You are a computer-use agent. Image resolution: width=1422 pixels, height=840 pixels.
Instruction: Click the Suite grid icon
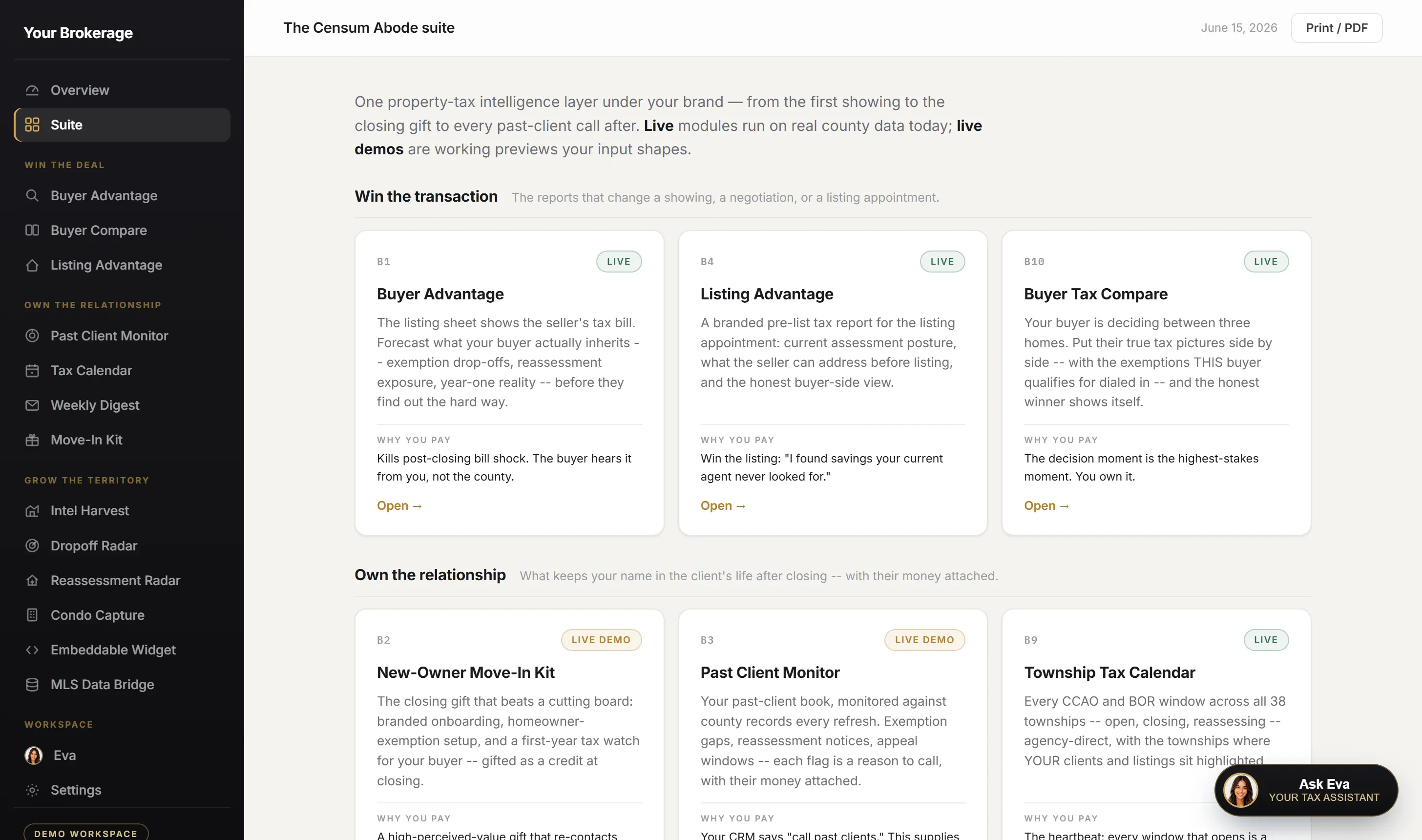pyautogui.click(x=32, y=125)
